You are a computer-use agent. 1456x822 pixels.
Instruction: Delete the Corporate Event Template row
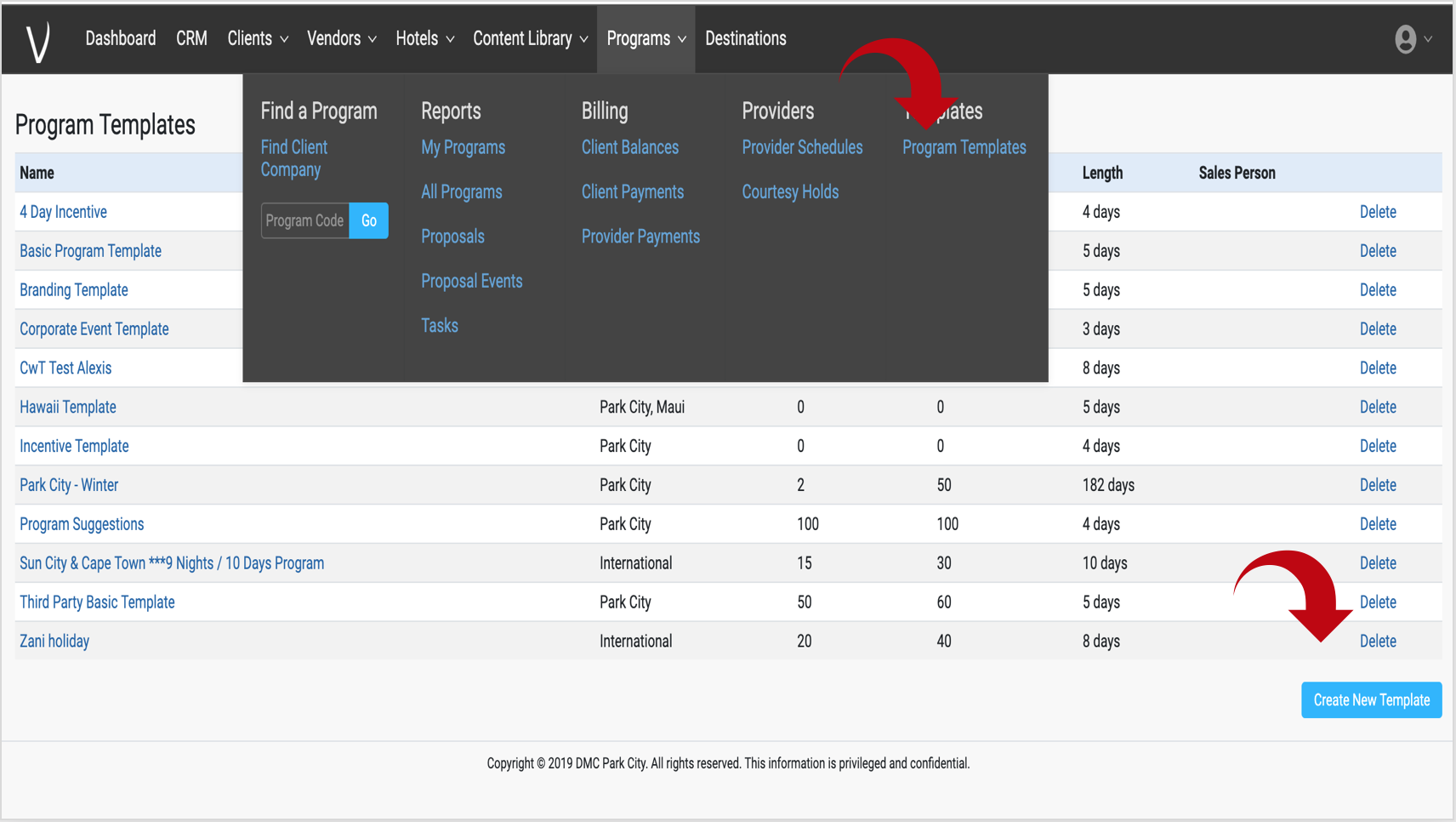[1378, 329]
